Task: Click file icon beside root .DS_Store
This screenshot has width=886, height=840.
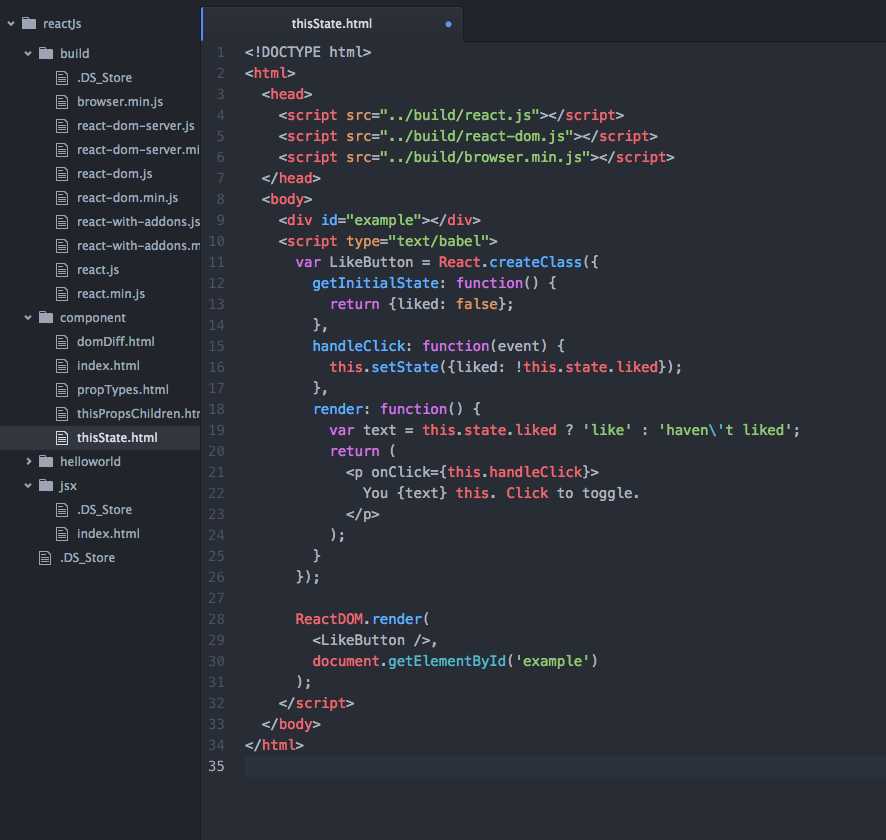Action: tap(45, 558)
